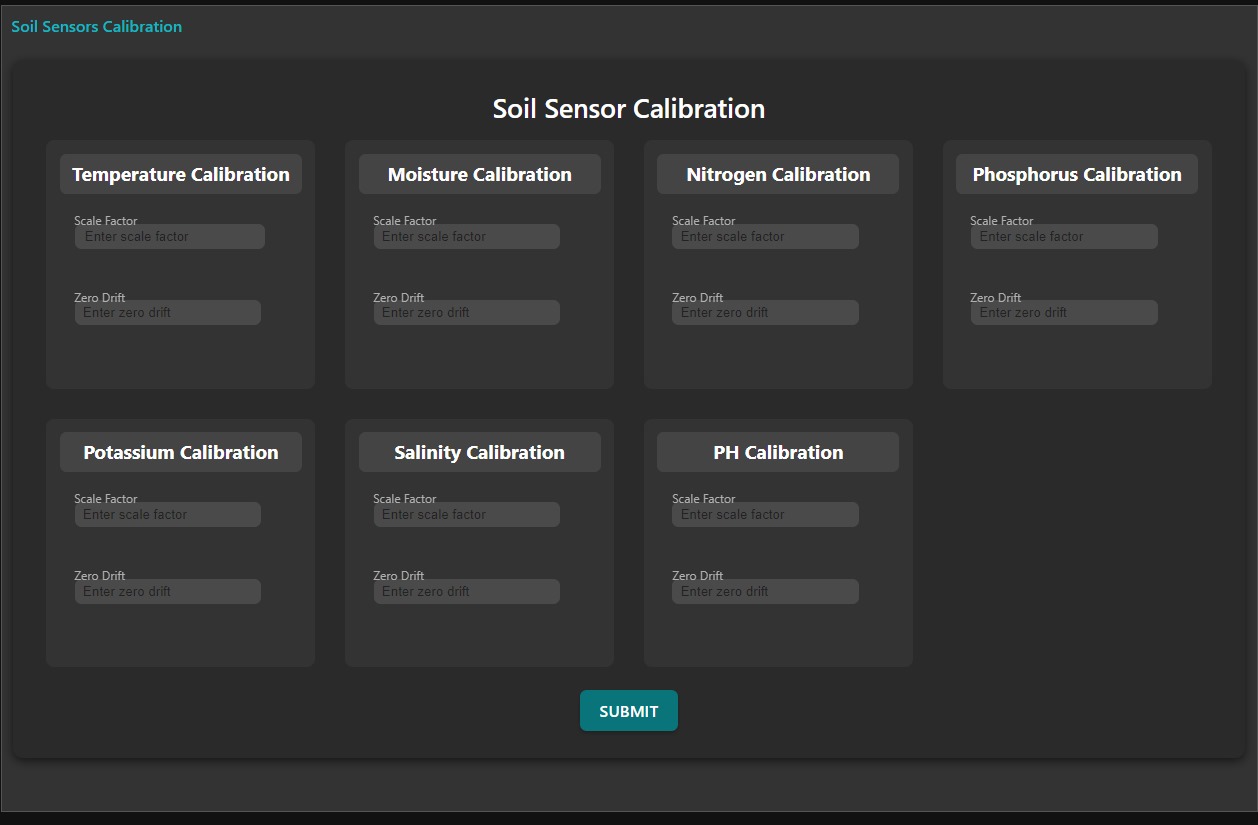
Task: Click the Salinity Calibration header
Action: pyautogui.click(x=479, y=451)
